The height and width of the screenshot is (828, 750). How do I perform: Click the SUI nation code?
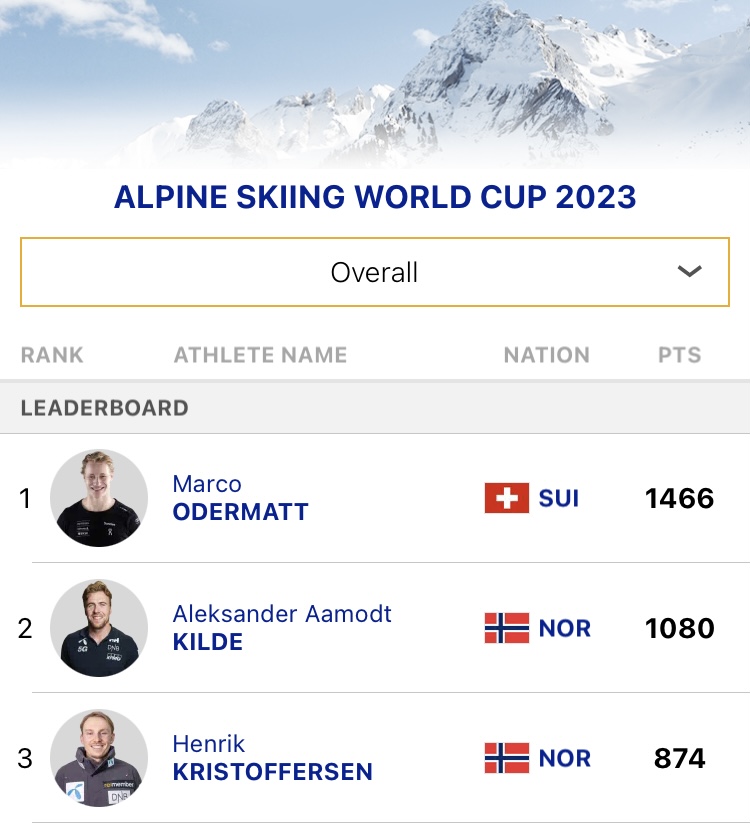click(558, 498)
